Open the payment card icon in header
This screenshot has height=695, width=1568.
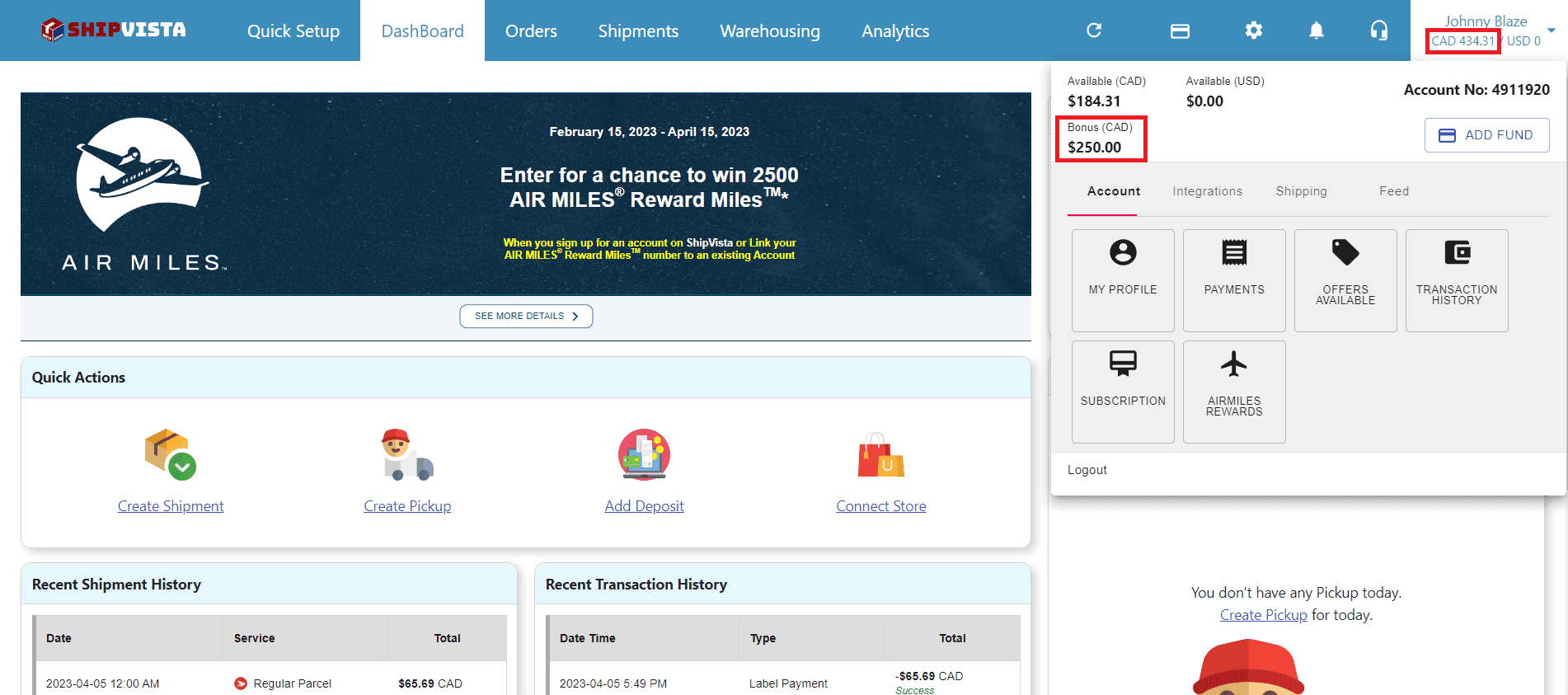(1180, 31)
